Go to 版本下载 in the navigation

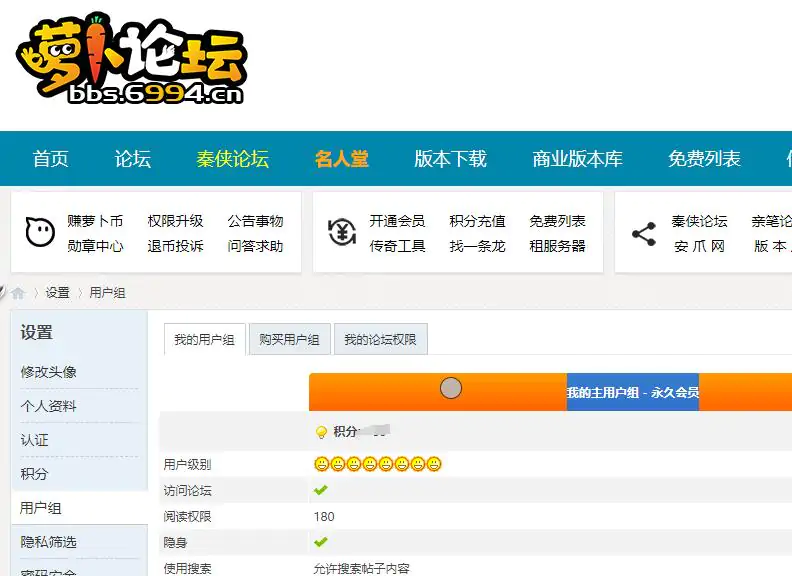pos(450,159)
